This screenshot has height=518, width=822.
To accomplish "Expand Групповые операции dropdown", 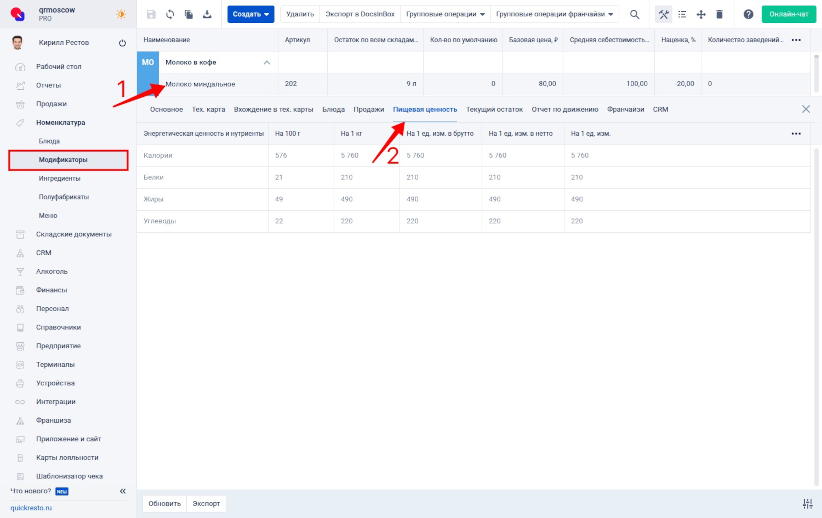I will 445,14.
